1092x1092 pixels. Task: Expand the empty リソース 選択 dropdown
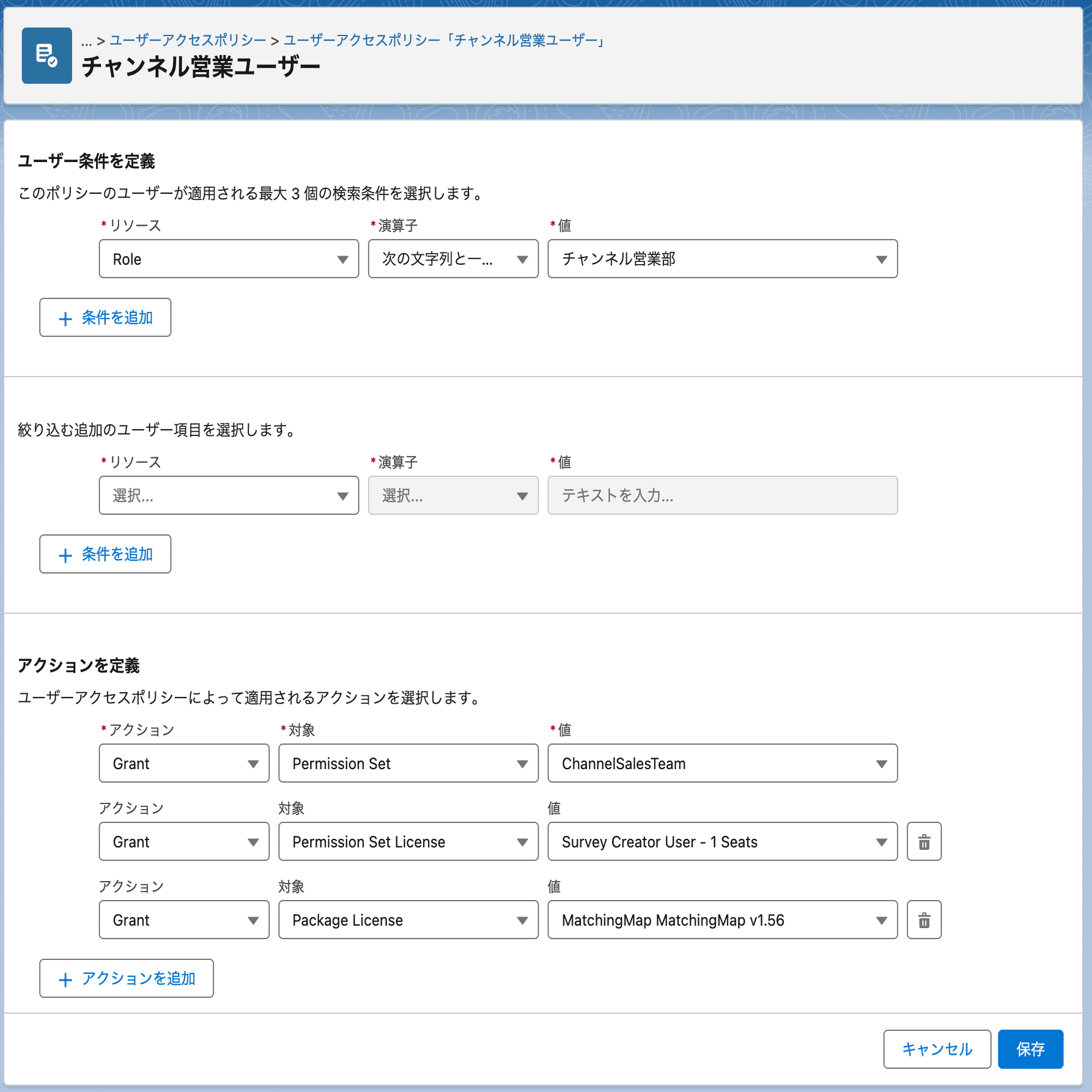(x=229, y=496)
